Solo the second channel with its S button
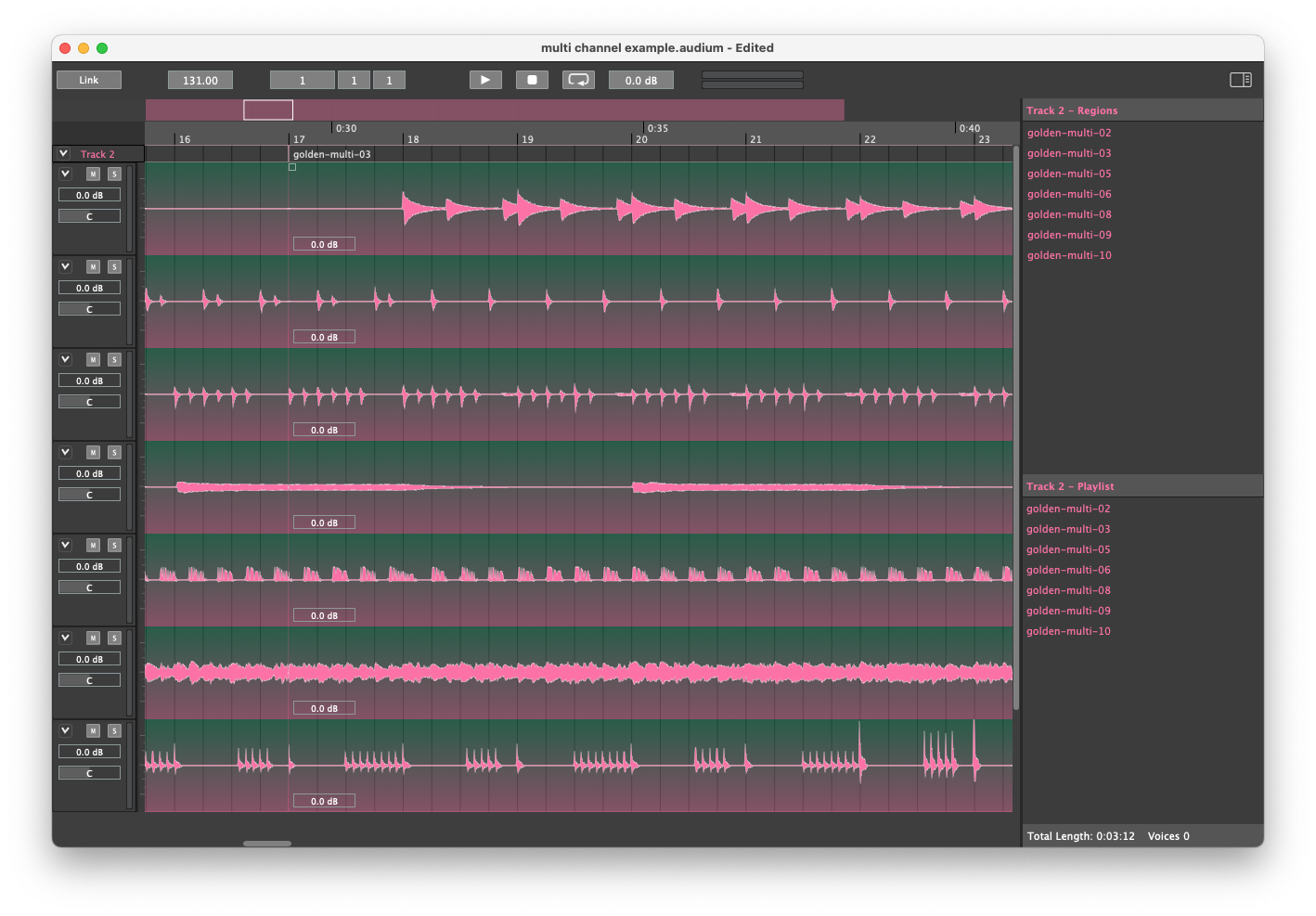 tap(114, 266)
